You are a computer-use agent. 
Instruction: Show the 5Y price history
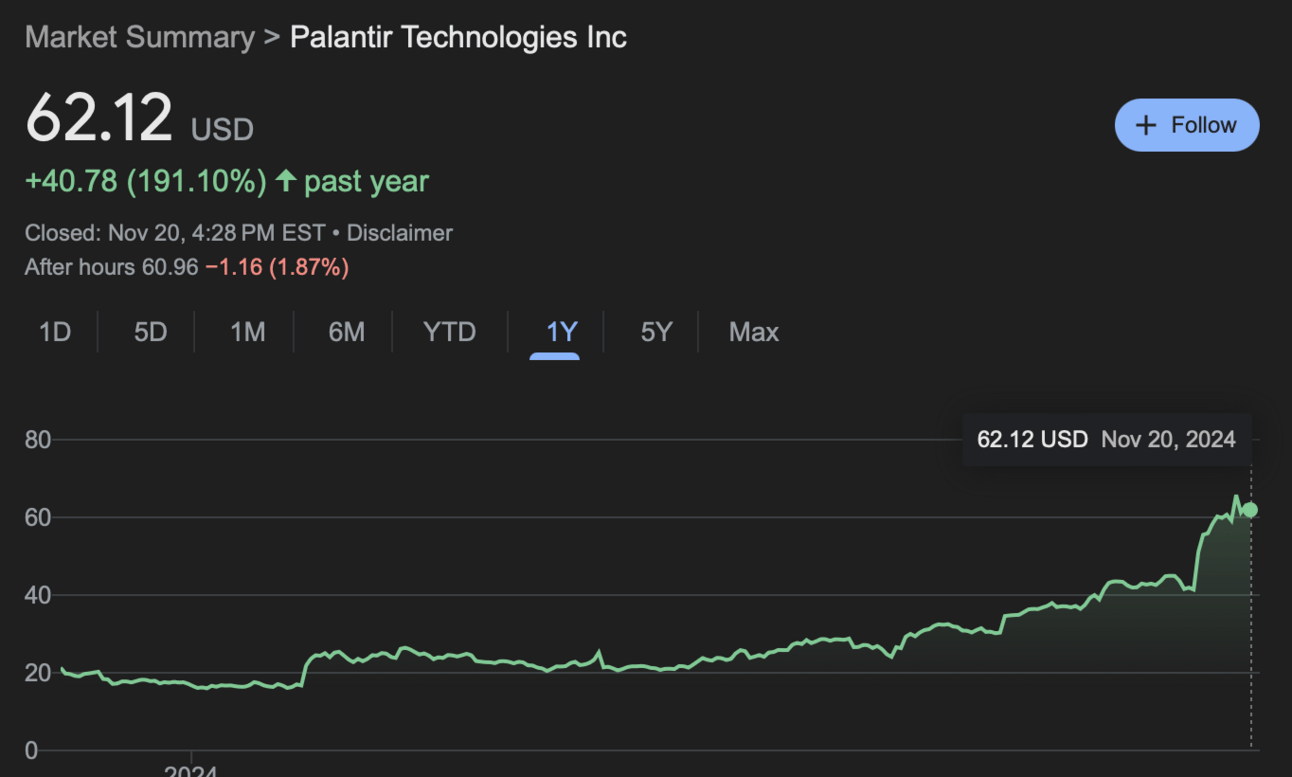656,332
